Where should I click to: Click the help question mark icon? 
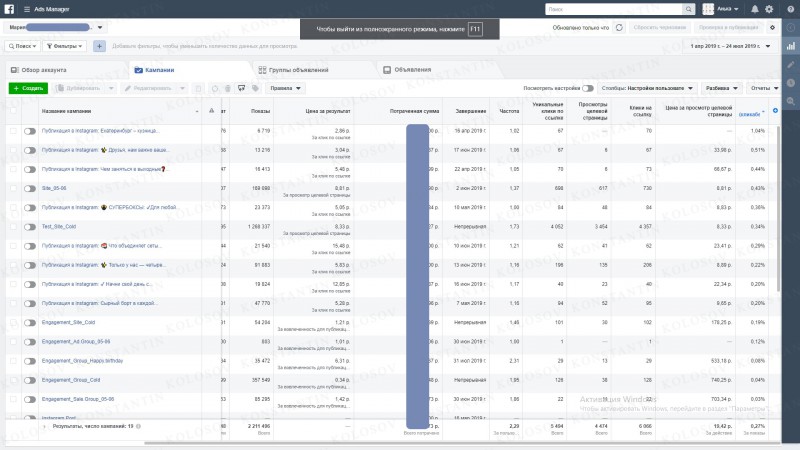[x=791, y=9]
